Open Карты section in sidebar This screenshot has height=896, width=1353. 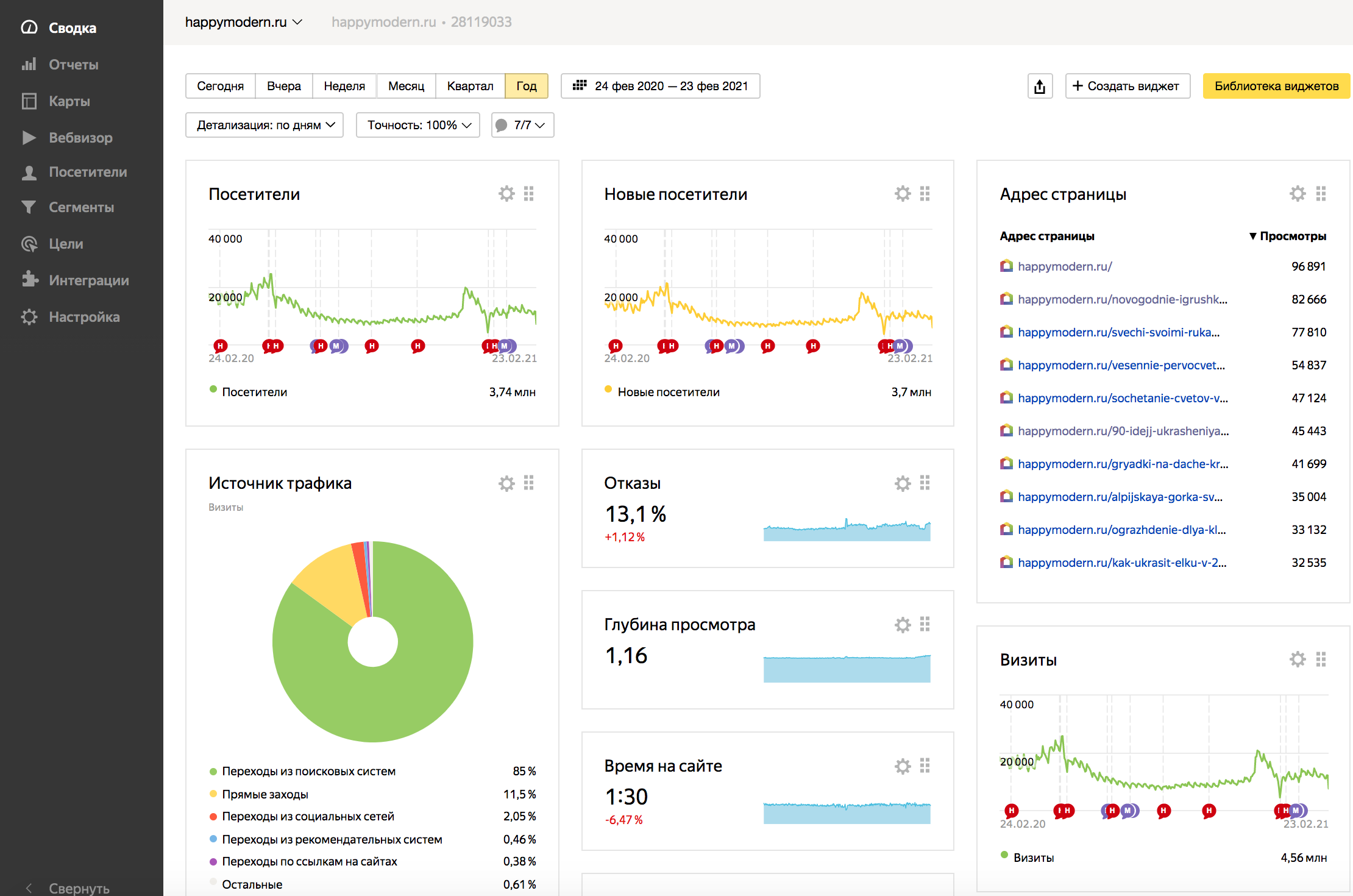(x=69, y=101)
